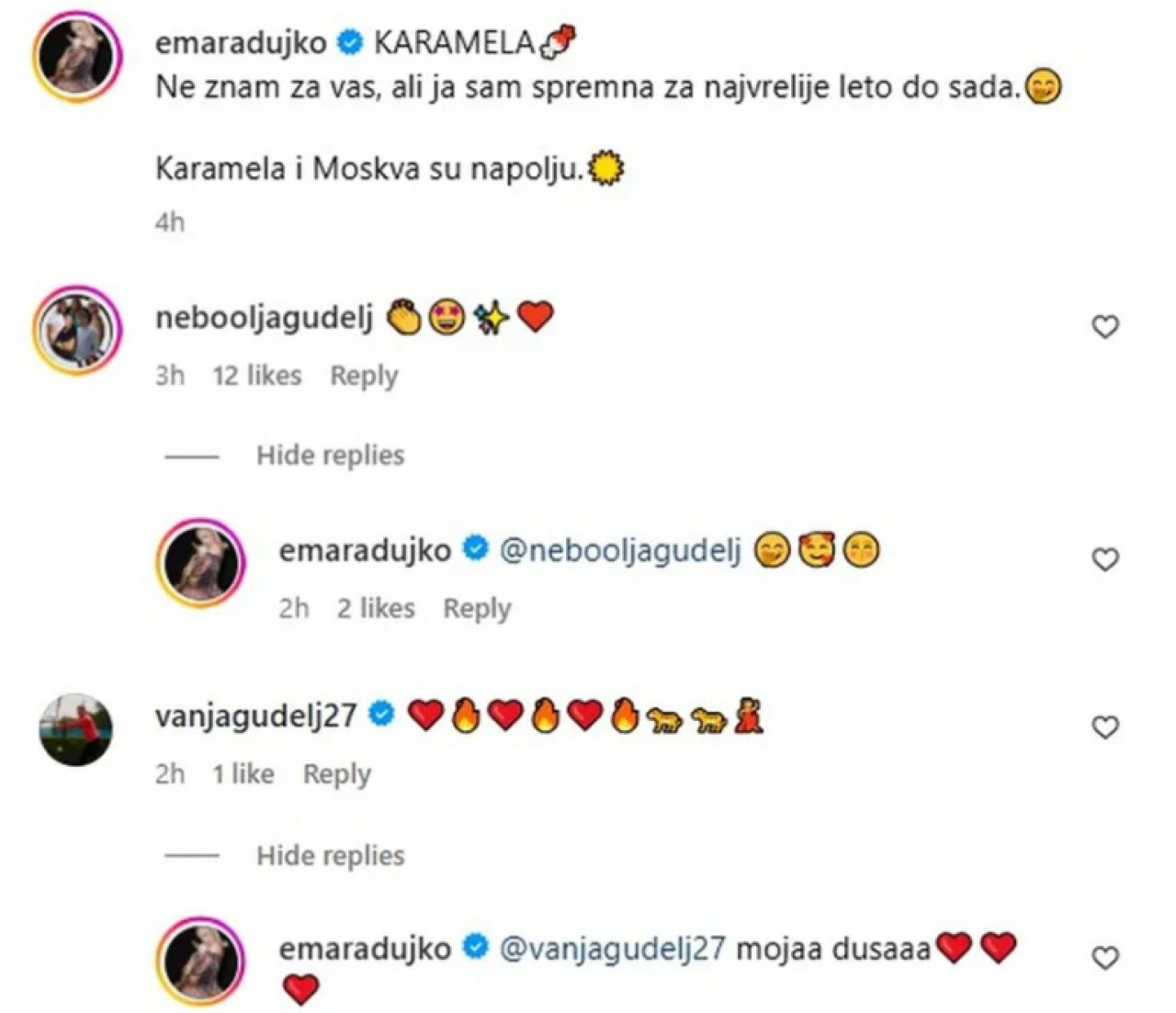
Task: Open vanjagudelj27's profile avatar
Action: click(75, 729)
